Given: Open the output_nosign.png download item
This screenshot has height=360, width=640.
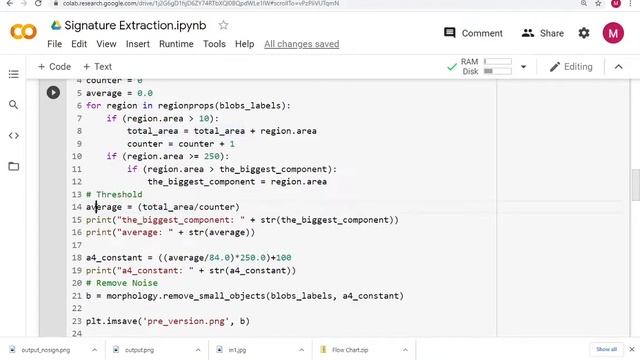Looking at the screenshot, I should click(x=45, y=350).
